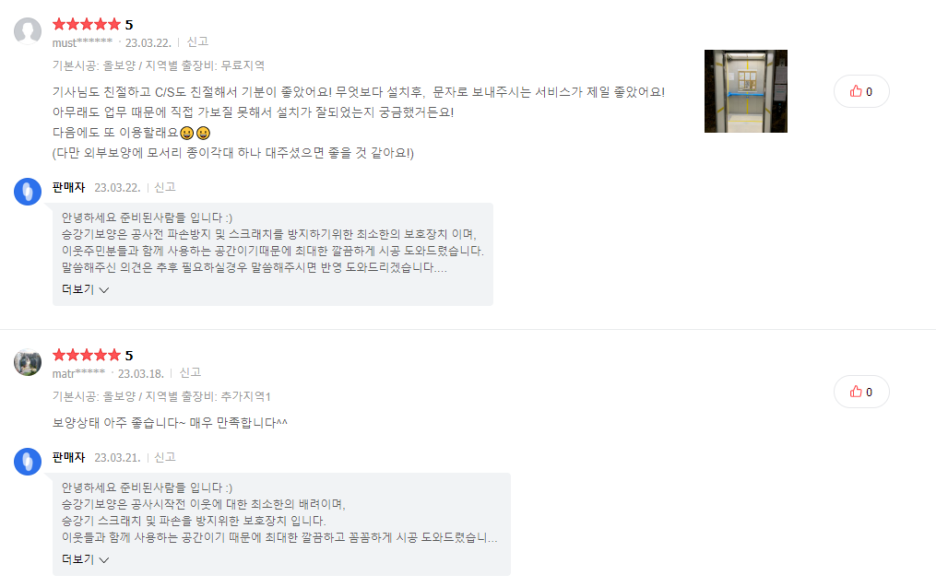The image size is (936, 587).
Task: Report matr***** review via 신고 link
Action: [190, 373]
